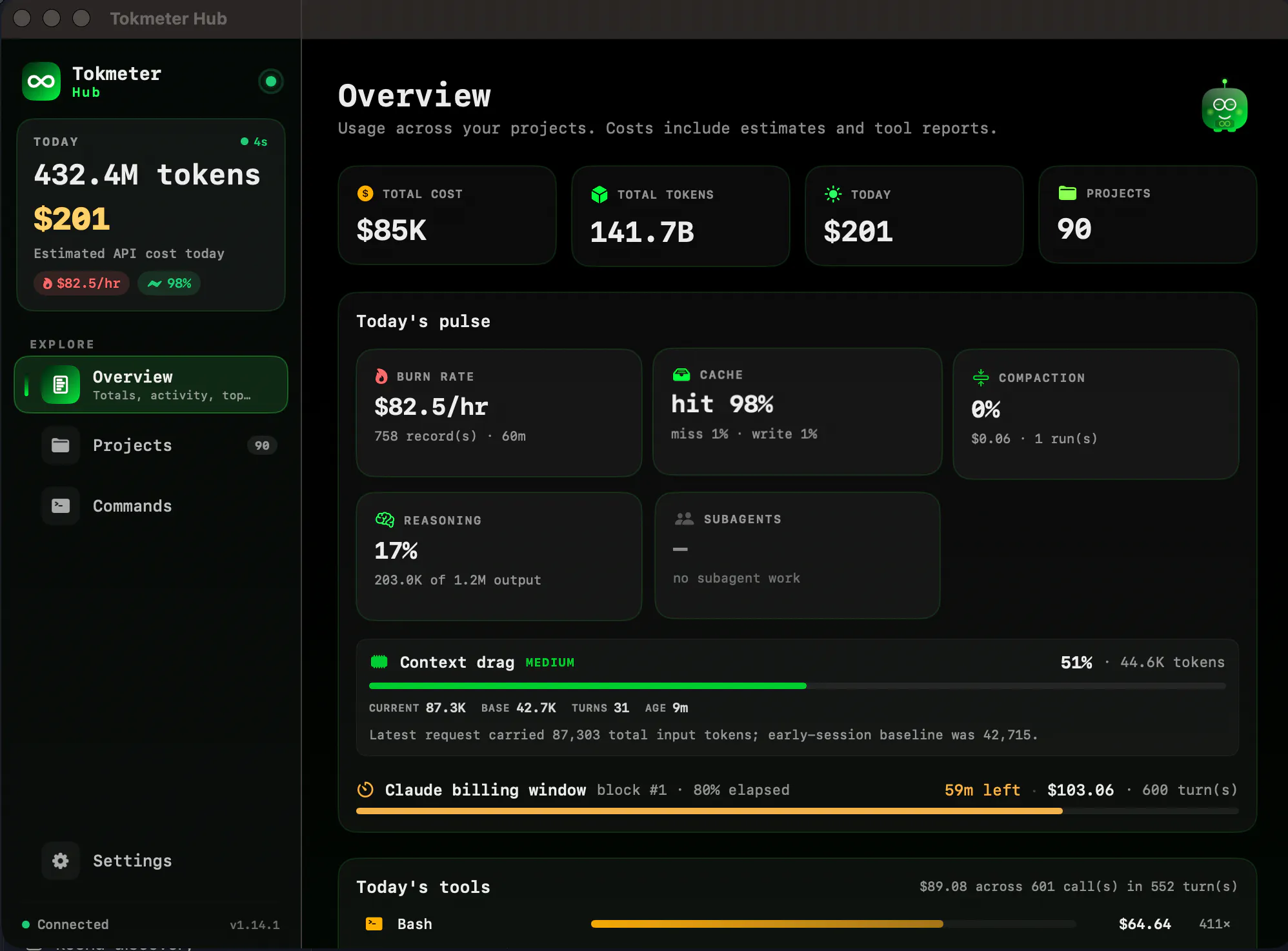The image size is (1288, 951).
Task: Click the 98% cache hit pill in sidebar
Action: click(169, 283)
